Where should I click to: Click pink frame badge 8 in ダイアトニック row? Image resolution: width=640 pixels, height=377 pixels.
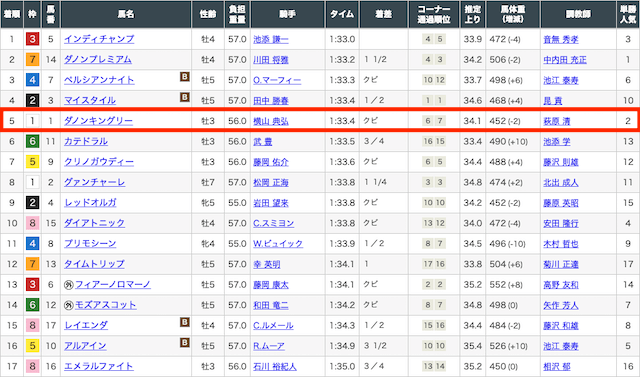32,223
